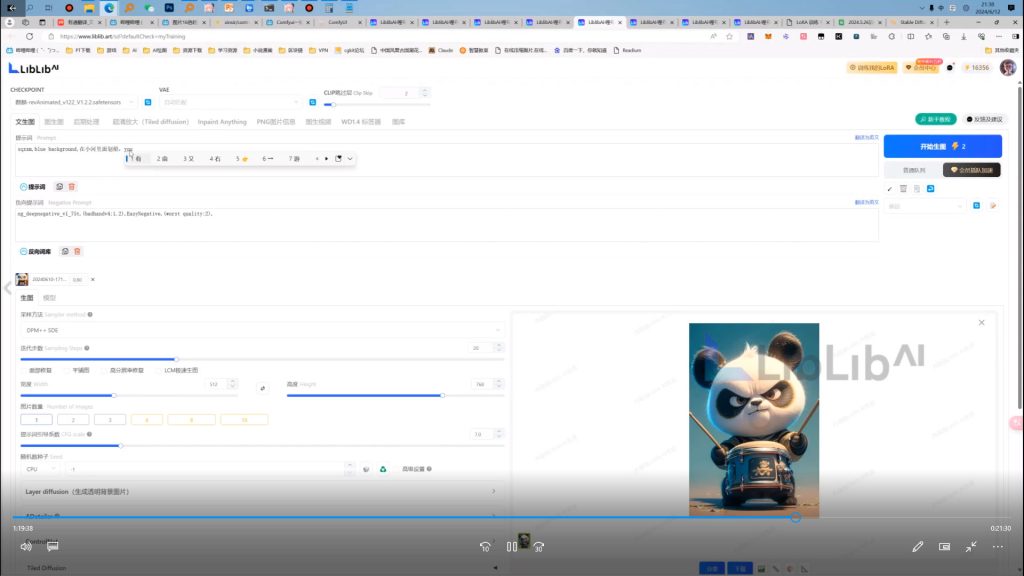This screenshot has height=576, width=1024.
Task: Open the PNG图片信息 tab
Action: pos(275,122)
